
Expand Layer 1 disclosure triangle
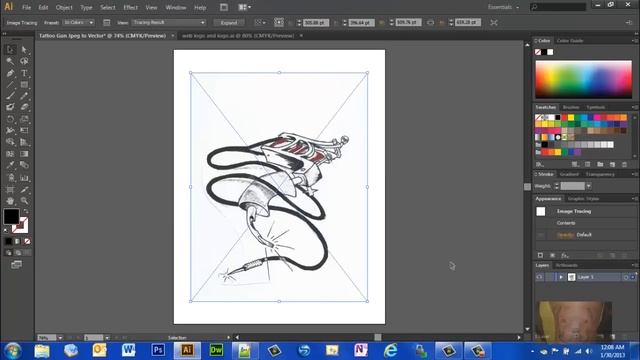tap(561, 277)
